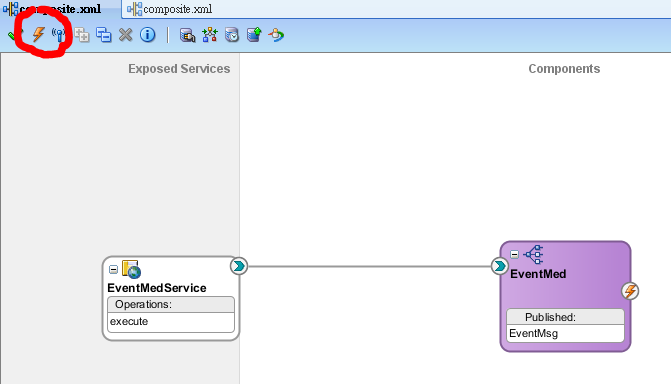Click the Exposed Services column heading
Screen dimensions: 671x384
[179, 69]
